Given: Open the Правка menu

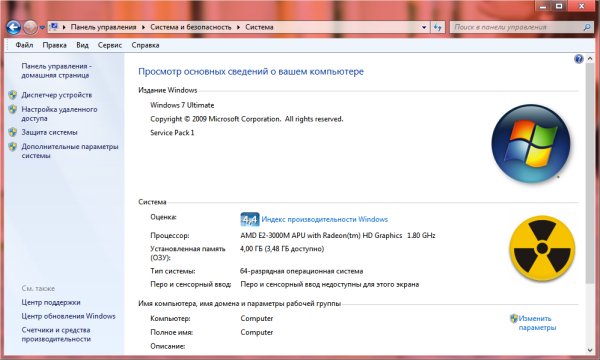Looking at the screenshot, I should [54, 45].
